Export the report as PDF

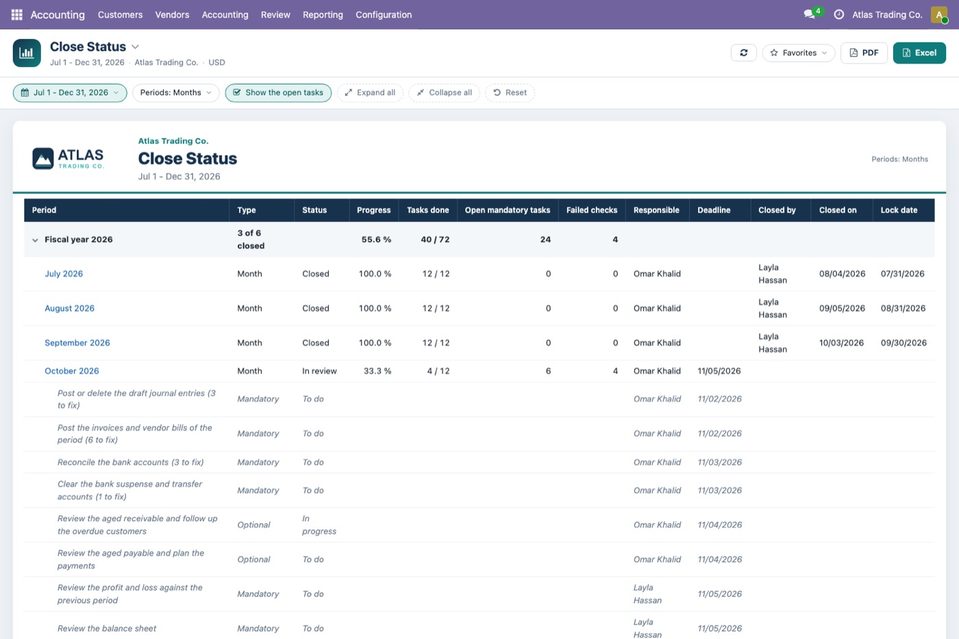(864, 53)
